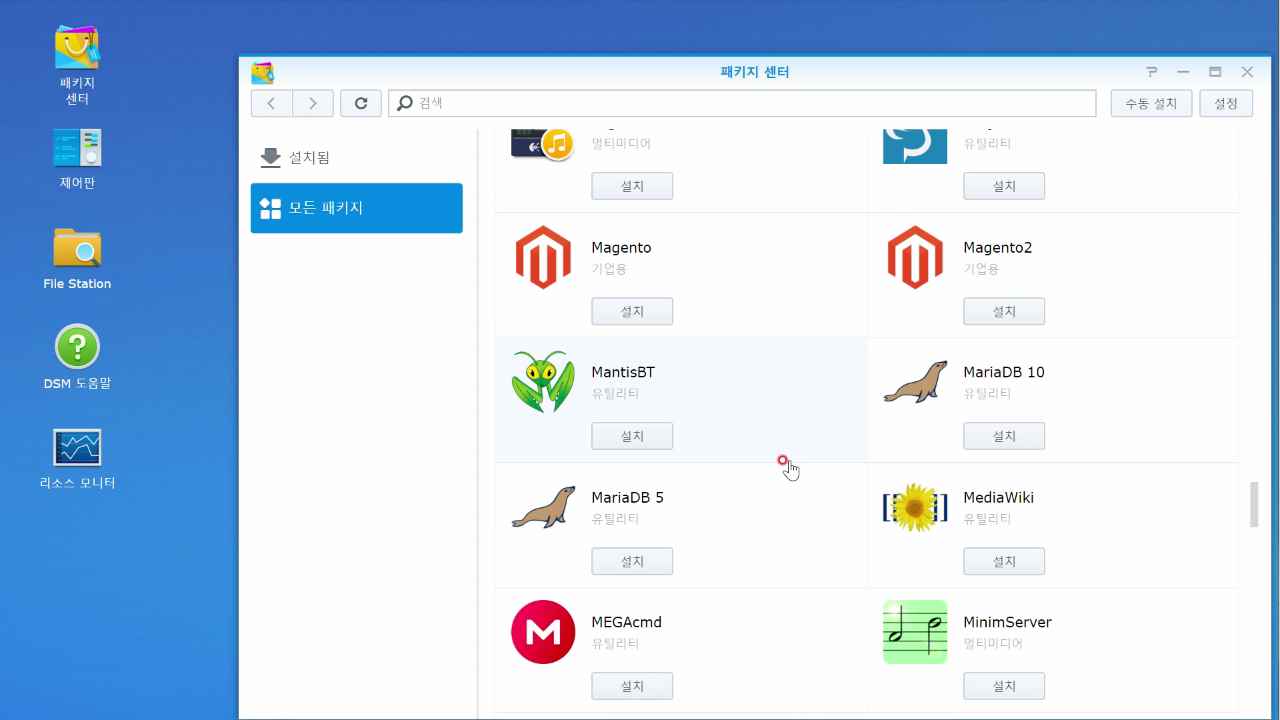The height and width of the screenshot is (720, 1280).
Task: Click the Magento package logo
Action: click(543, 257)
